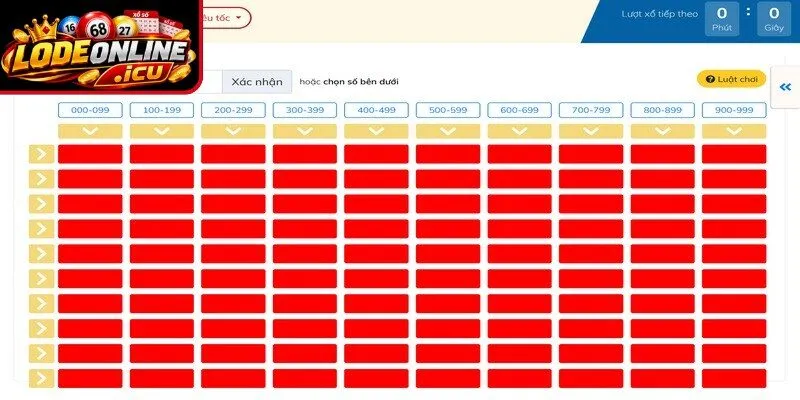The image size is (800, 400).
Task: Pick first-row red cell under 900-999
Action: 734,154
